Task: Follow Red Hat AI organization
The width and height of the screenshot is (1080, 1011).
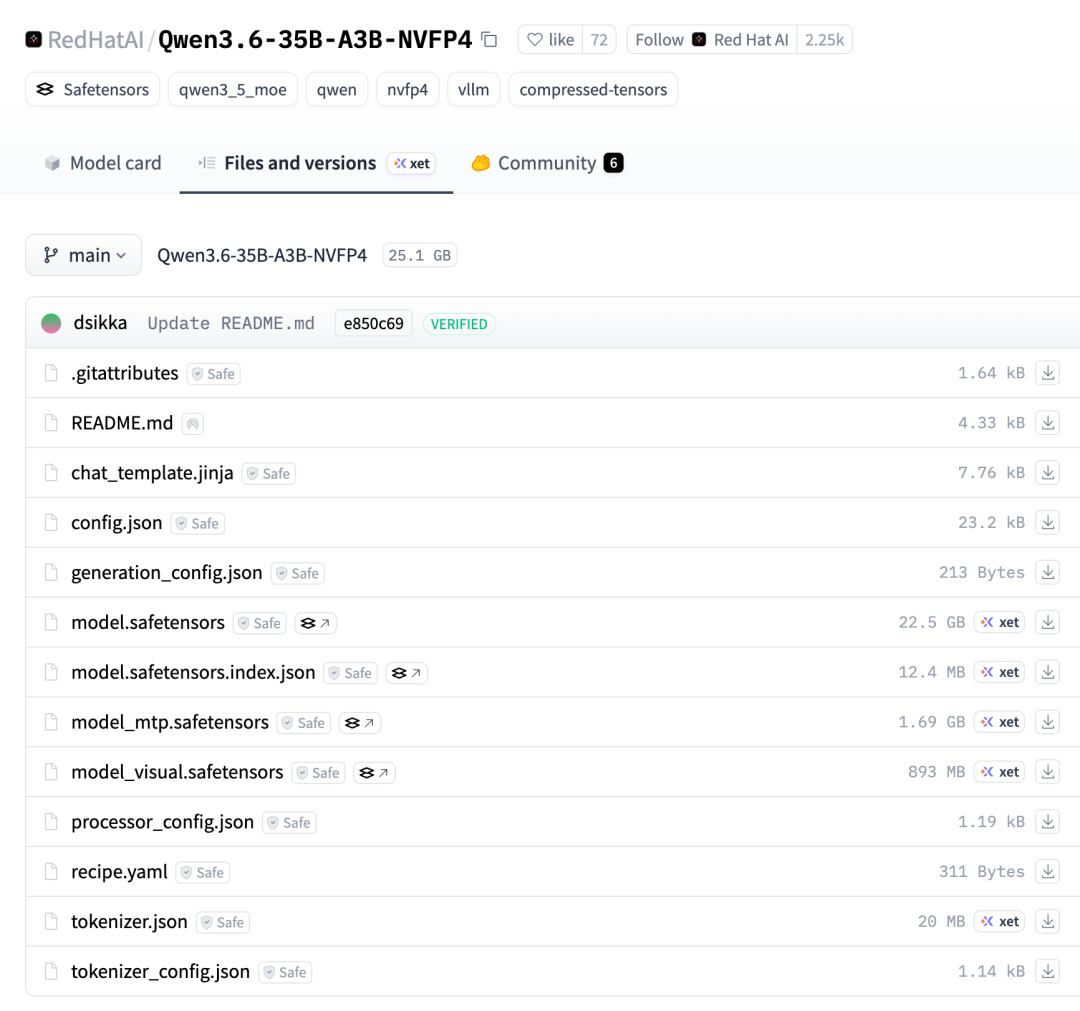Action: 712,40
